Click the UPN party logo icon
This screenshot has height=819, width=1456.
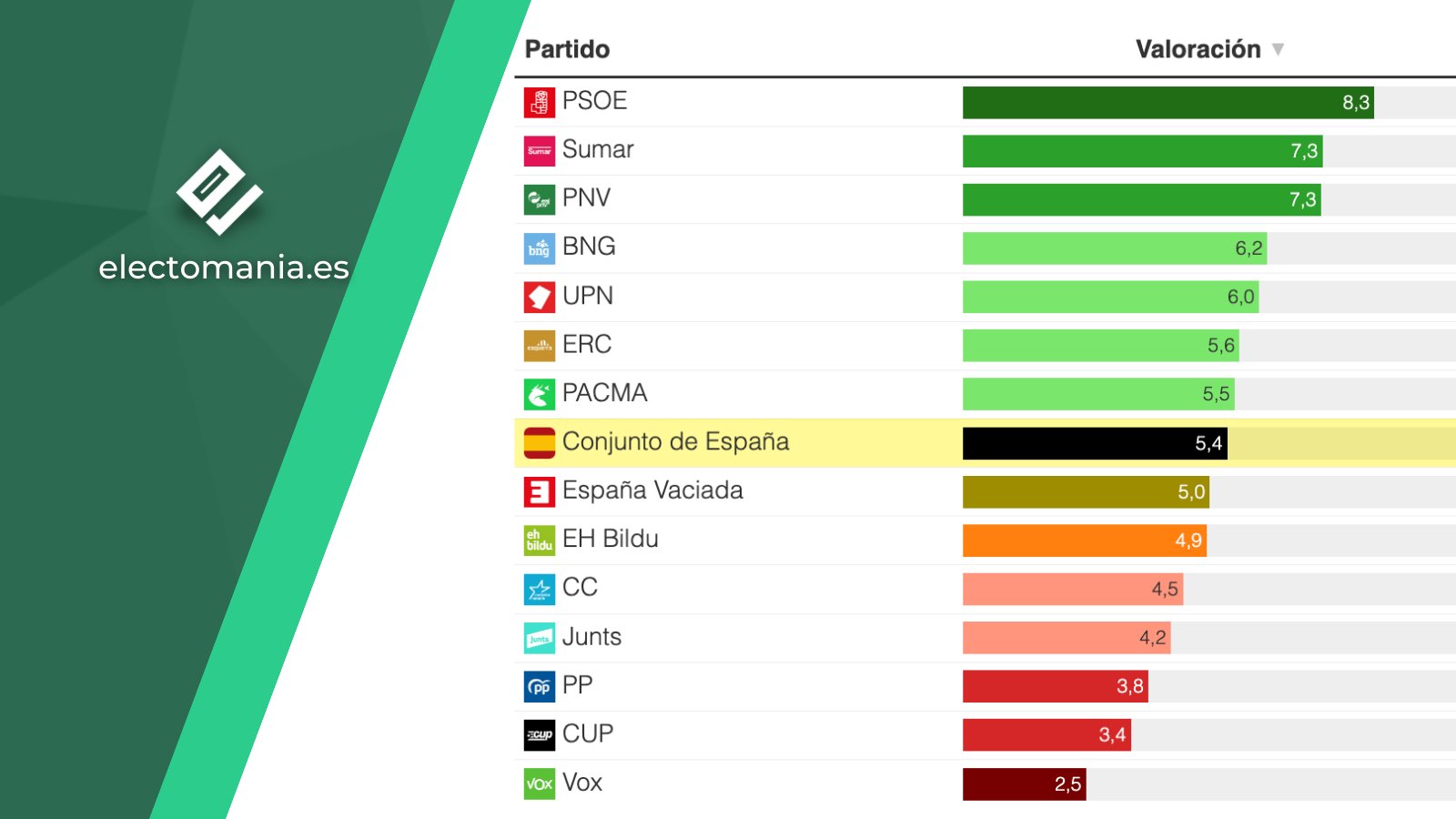click(x=540, y=297)
